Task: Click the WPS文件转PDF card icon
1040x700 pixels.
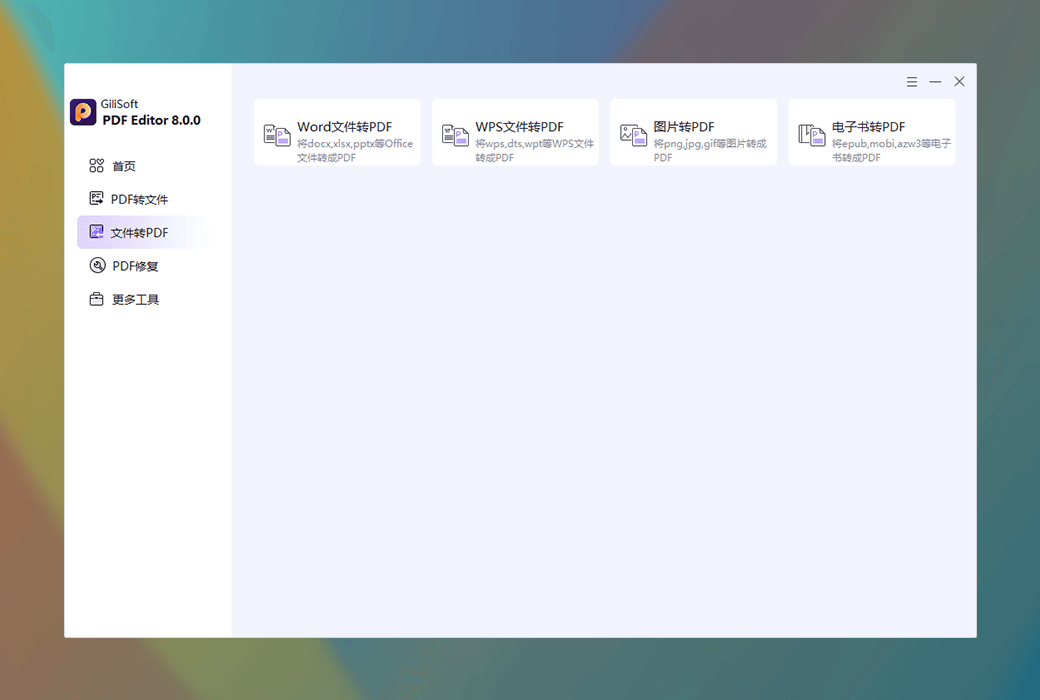Action: (456, 135)
